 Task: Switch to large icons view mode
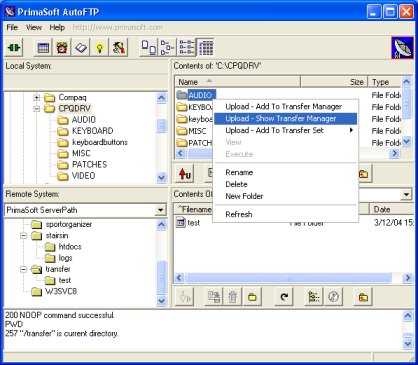tap(149, 47)
